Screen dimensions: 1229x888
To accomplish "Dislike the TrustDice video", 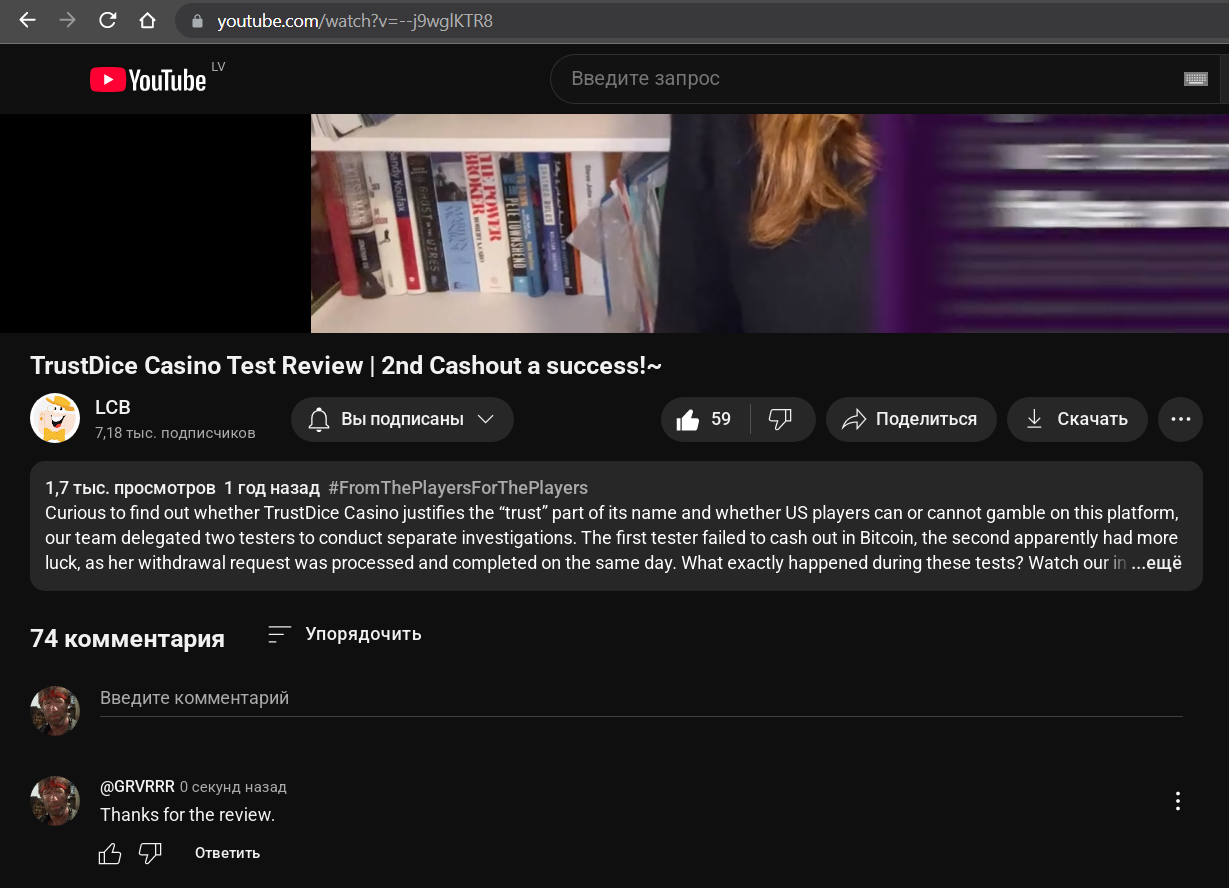I will [x=781, y=419].
